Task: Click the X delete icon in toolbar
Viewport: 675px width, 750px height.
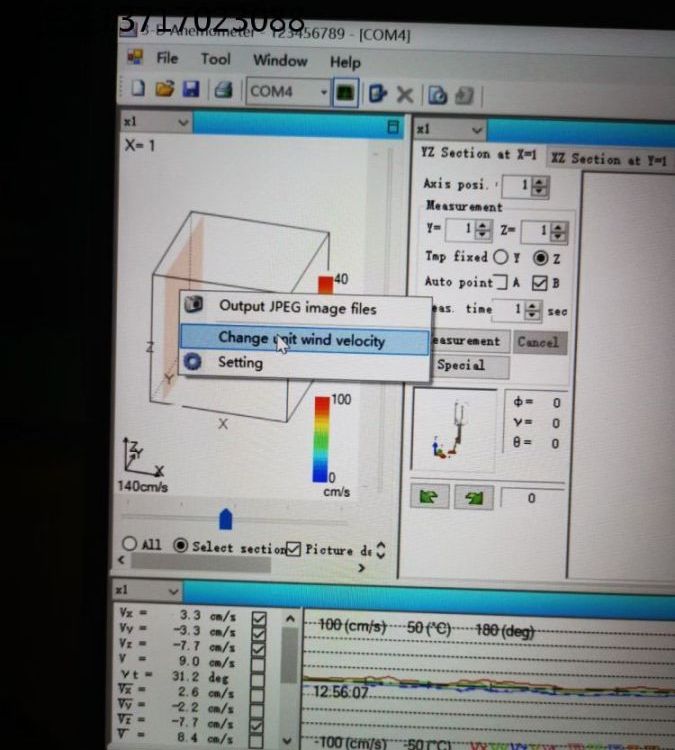Action: (405, 94)
